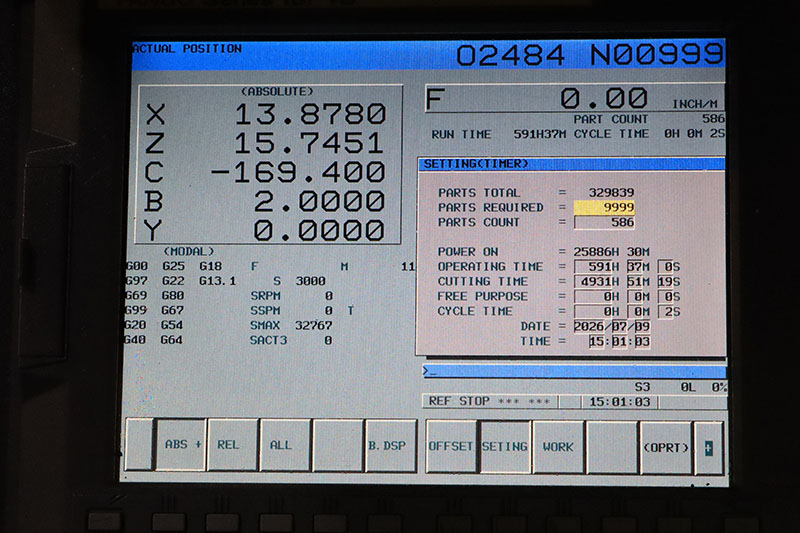Open the OFFSET soft key page
Screen dimensions: 800x533
451,447
